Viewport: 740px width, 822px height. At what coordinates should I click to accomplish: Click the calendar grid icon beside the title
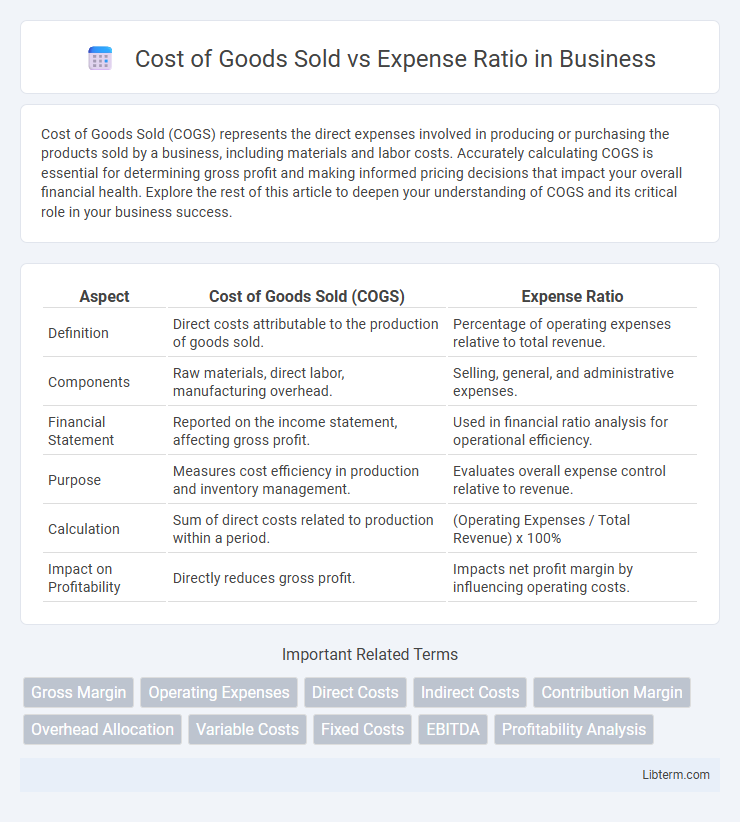pos(100,58)
